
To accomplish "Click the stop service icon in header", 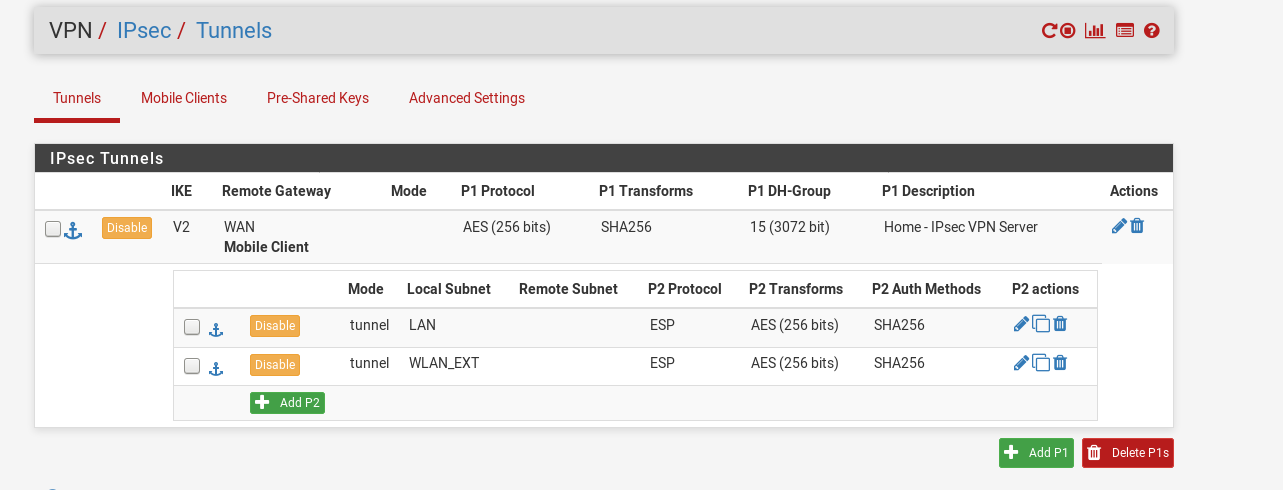I will pyautogui.click(x=1067, y=31).
